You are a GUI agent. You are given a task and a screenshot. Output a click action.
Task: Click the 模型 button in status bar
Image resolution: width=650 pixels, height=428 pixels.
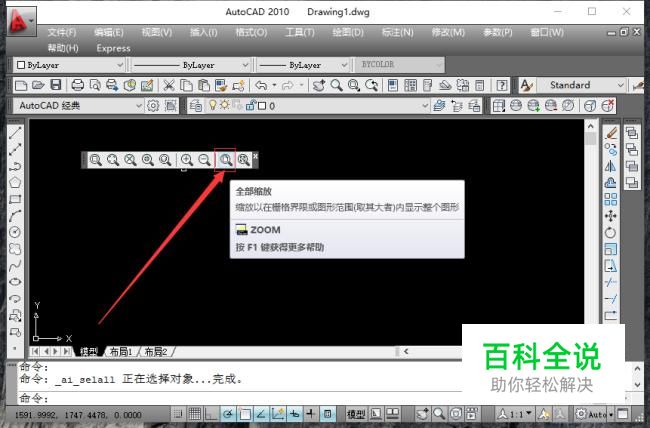356,413
